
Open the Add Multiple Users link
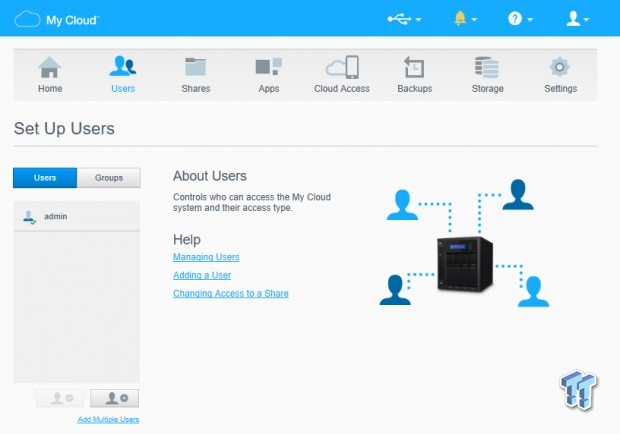pyautogui.click(x=108, y=419)
